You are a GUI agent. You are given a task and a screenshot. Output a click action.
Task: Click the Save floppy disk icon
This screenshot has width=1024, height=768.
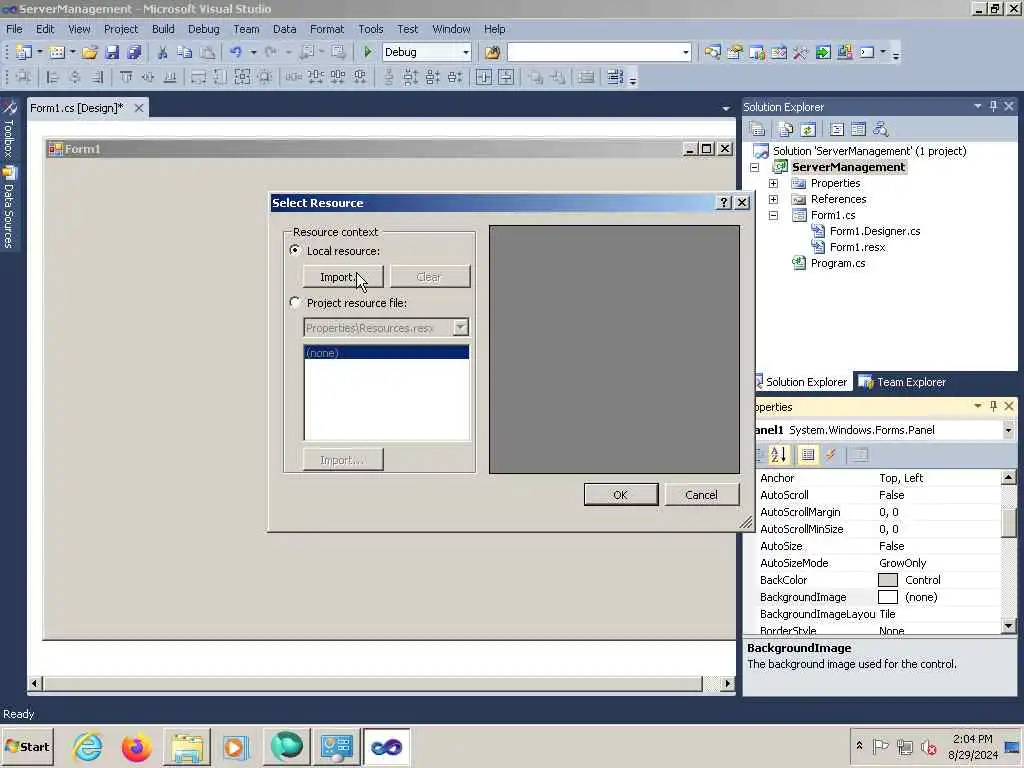[112, 52]
